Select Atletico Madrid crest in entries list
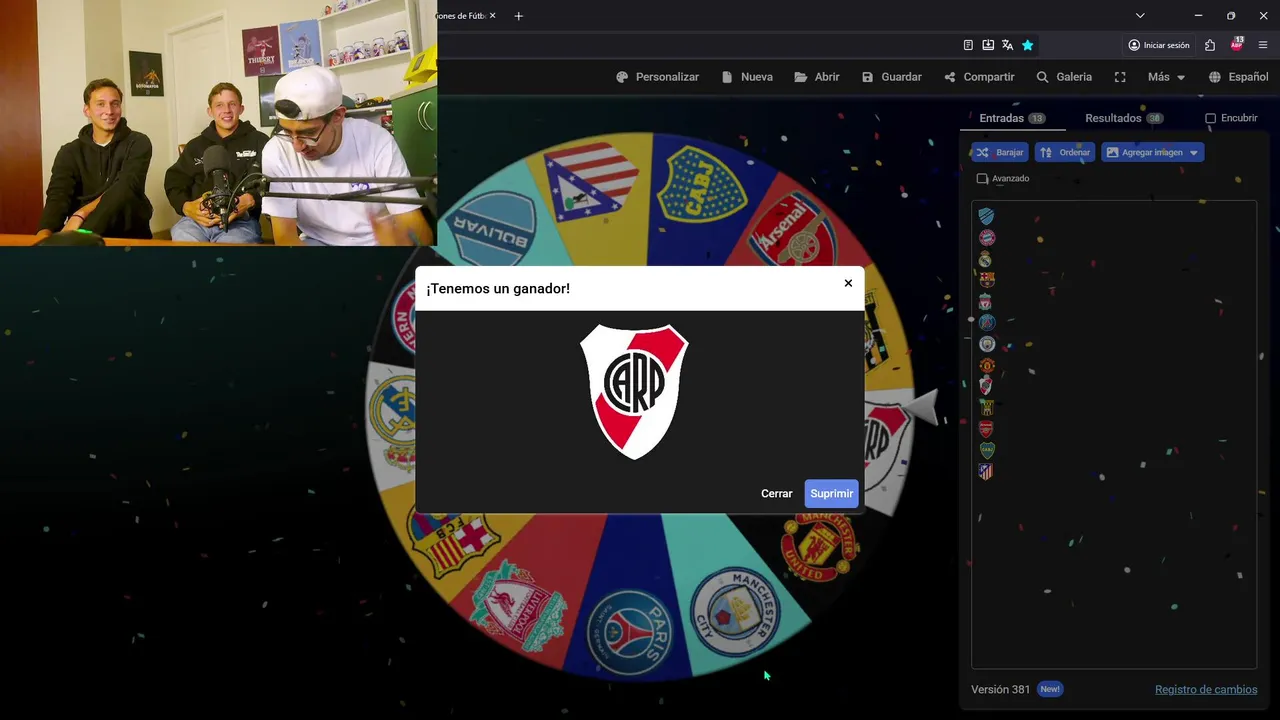This screenshot has height=720, width=1280. point(986,471)
